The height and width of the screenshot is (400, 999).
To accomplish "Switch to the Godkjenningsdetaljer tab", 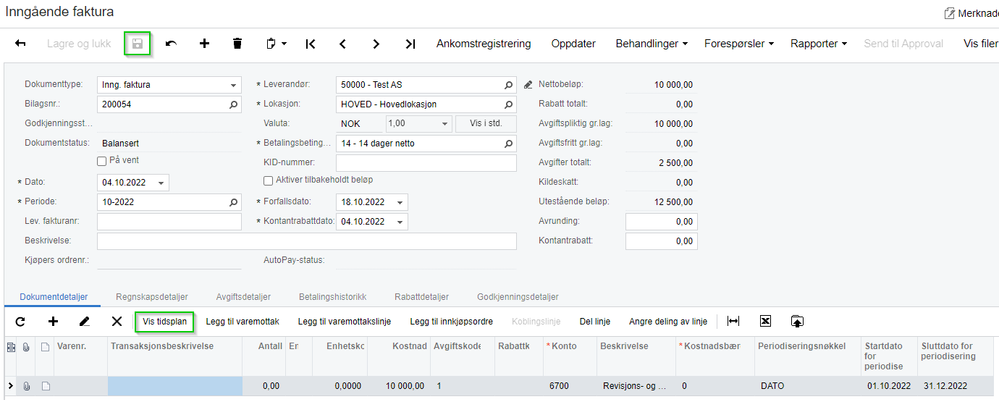I will [518, 297].
